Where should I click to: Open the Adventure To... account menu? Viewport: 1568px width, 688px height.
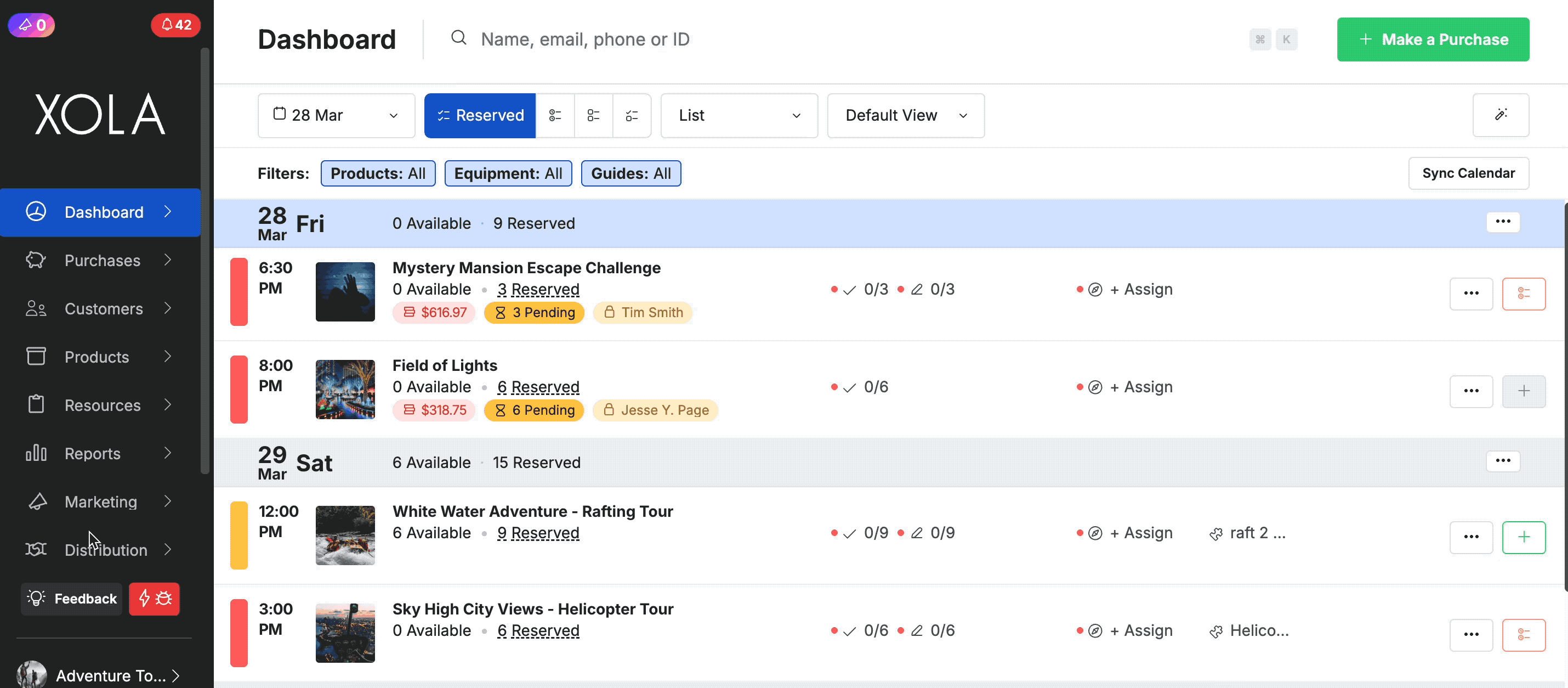click(99, 675)
